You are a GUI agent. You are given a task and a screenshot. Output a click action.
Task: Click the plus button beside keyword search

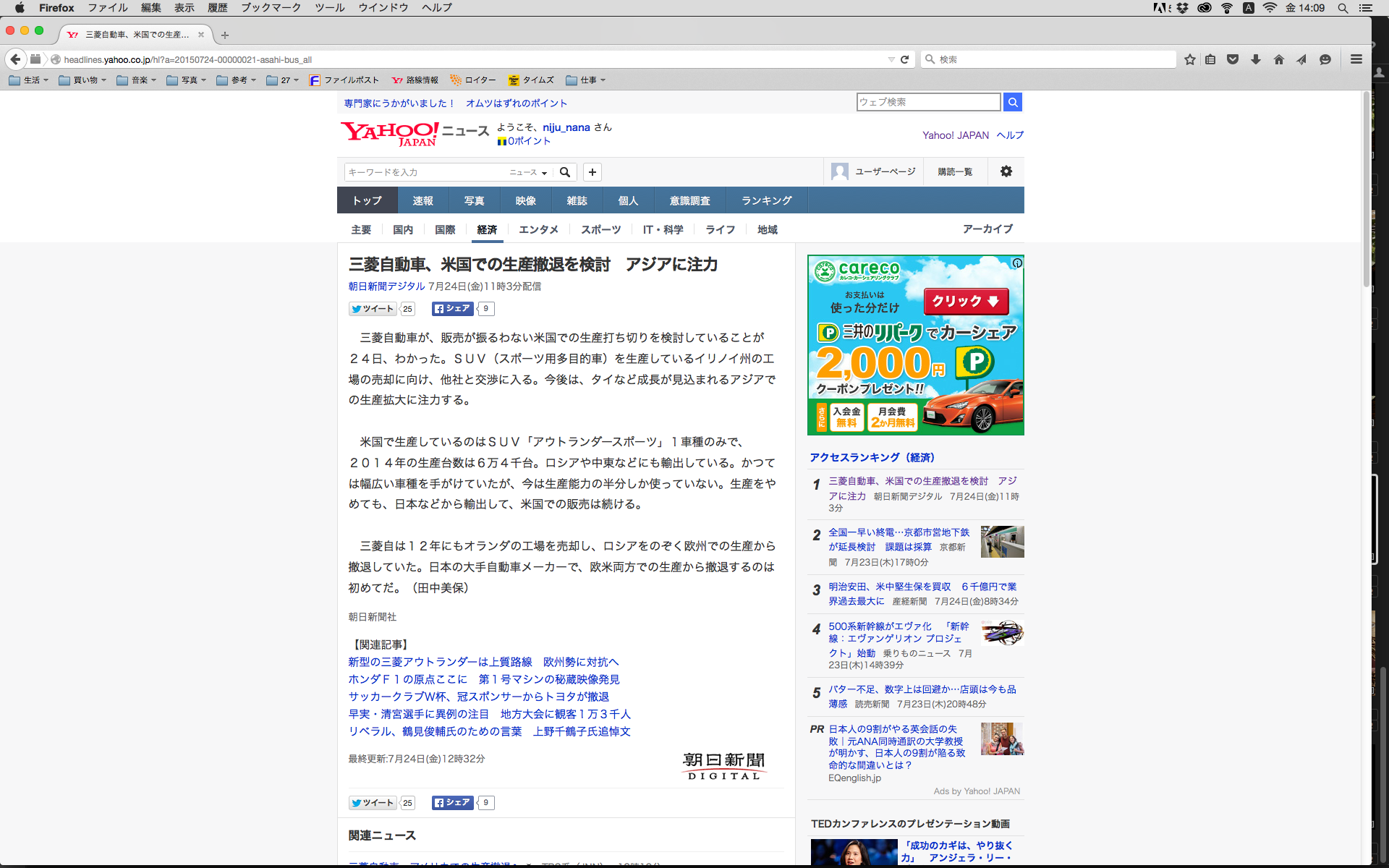coord(592,172)
